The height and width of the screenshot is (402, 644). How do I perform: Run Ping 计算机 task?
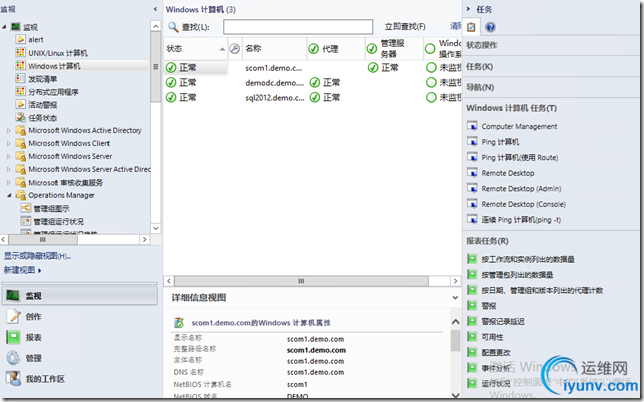click(x=500, y=142)
